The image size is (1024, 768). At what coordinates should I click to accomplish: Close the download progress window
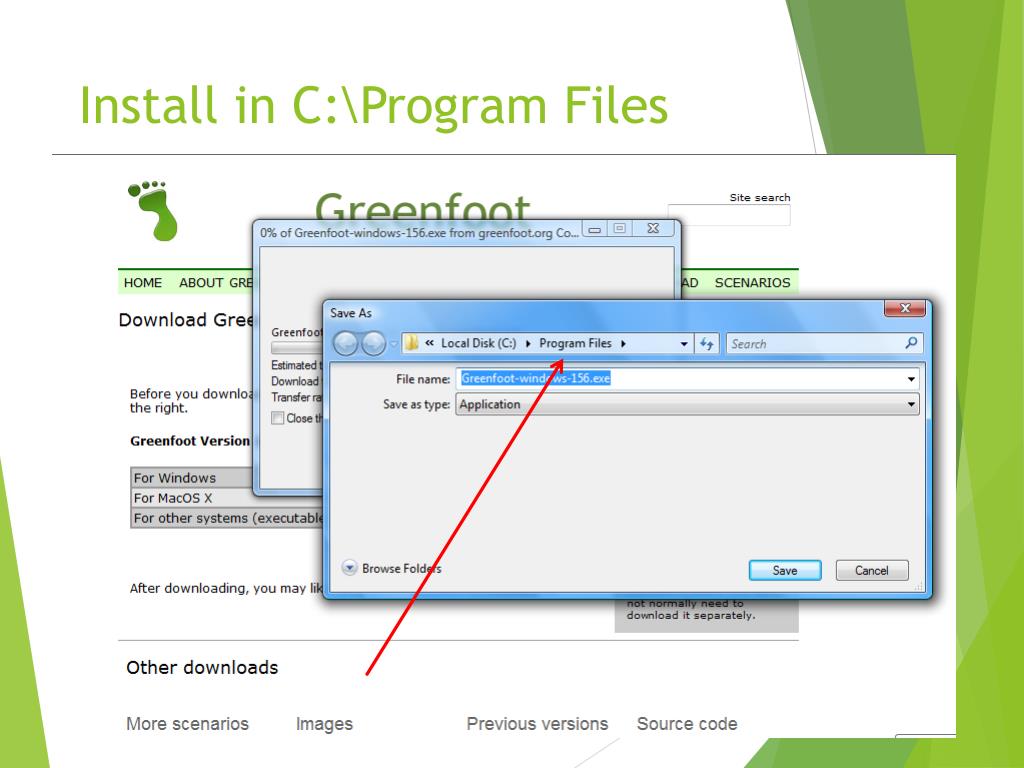652,229
